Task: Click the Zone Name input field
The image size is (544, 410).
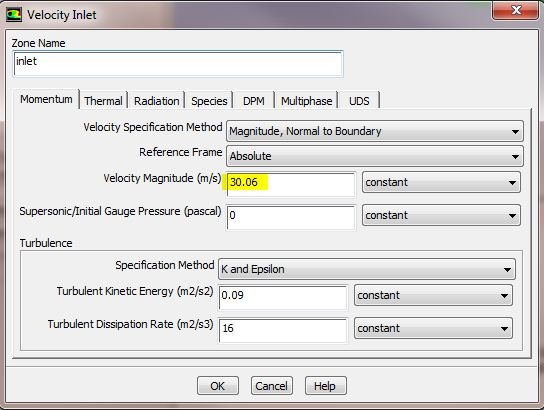Action: coord(178,64)
